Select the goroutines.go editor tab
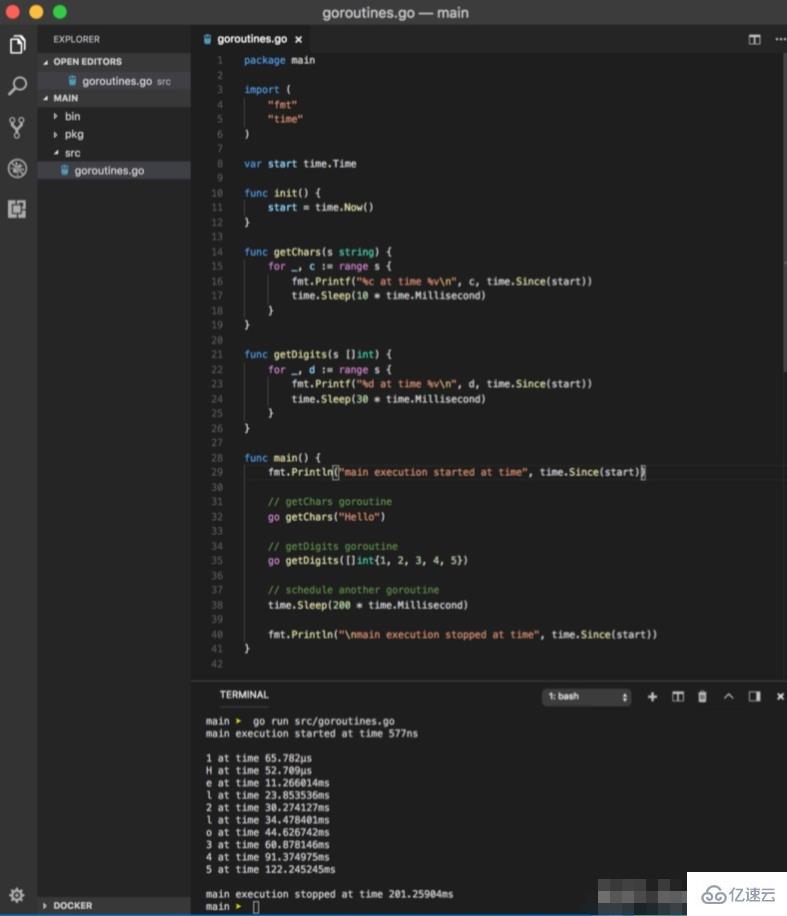Viewport: 787px width, 916px height. (251, 39)
